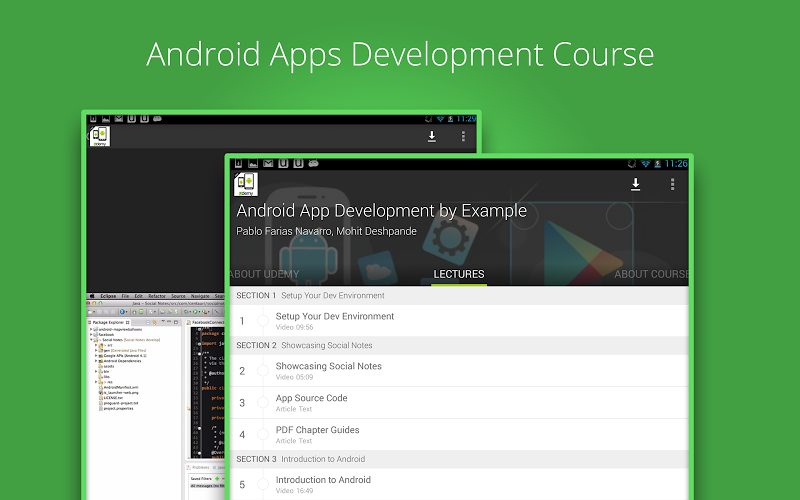Tap Wi-Fi icon in back screen status bar

[440, 119]
